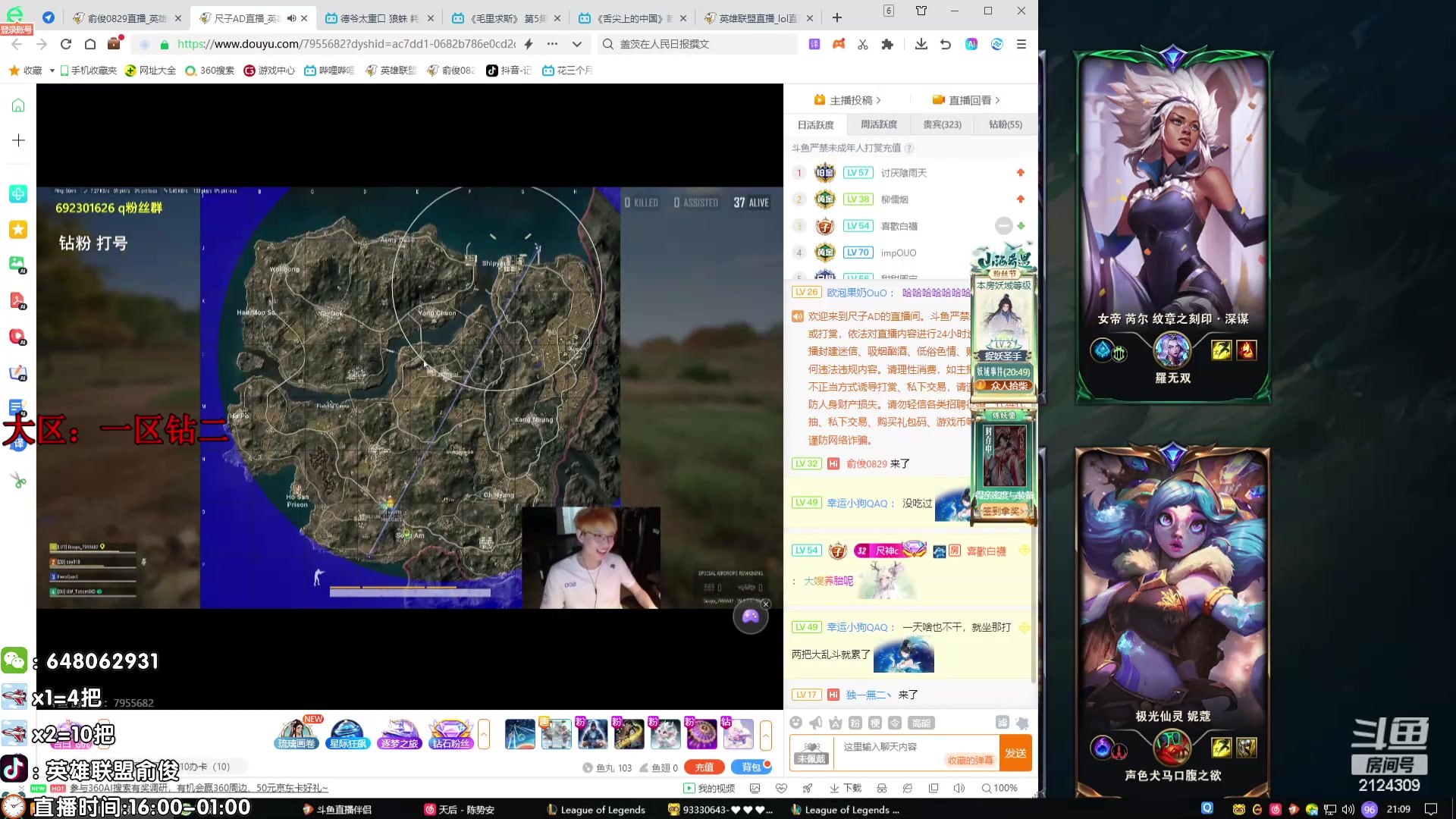Toggle the lightning speed mode icon in address bar
The image size is (1456, 819).
(529, 44)
